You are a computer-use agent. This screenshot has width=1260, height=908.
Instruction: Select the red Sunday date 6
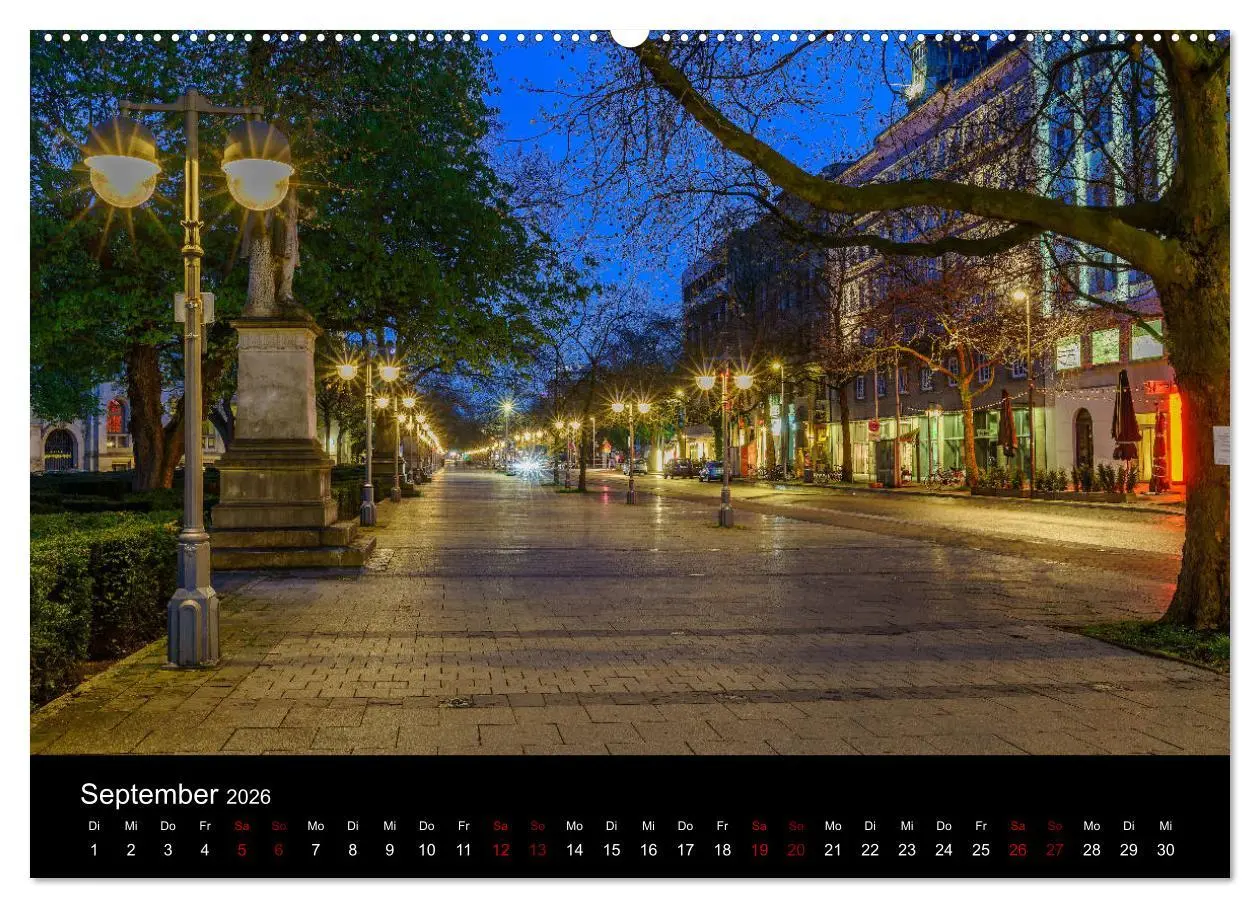point(279,850)
